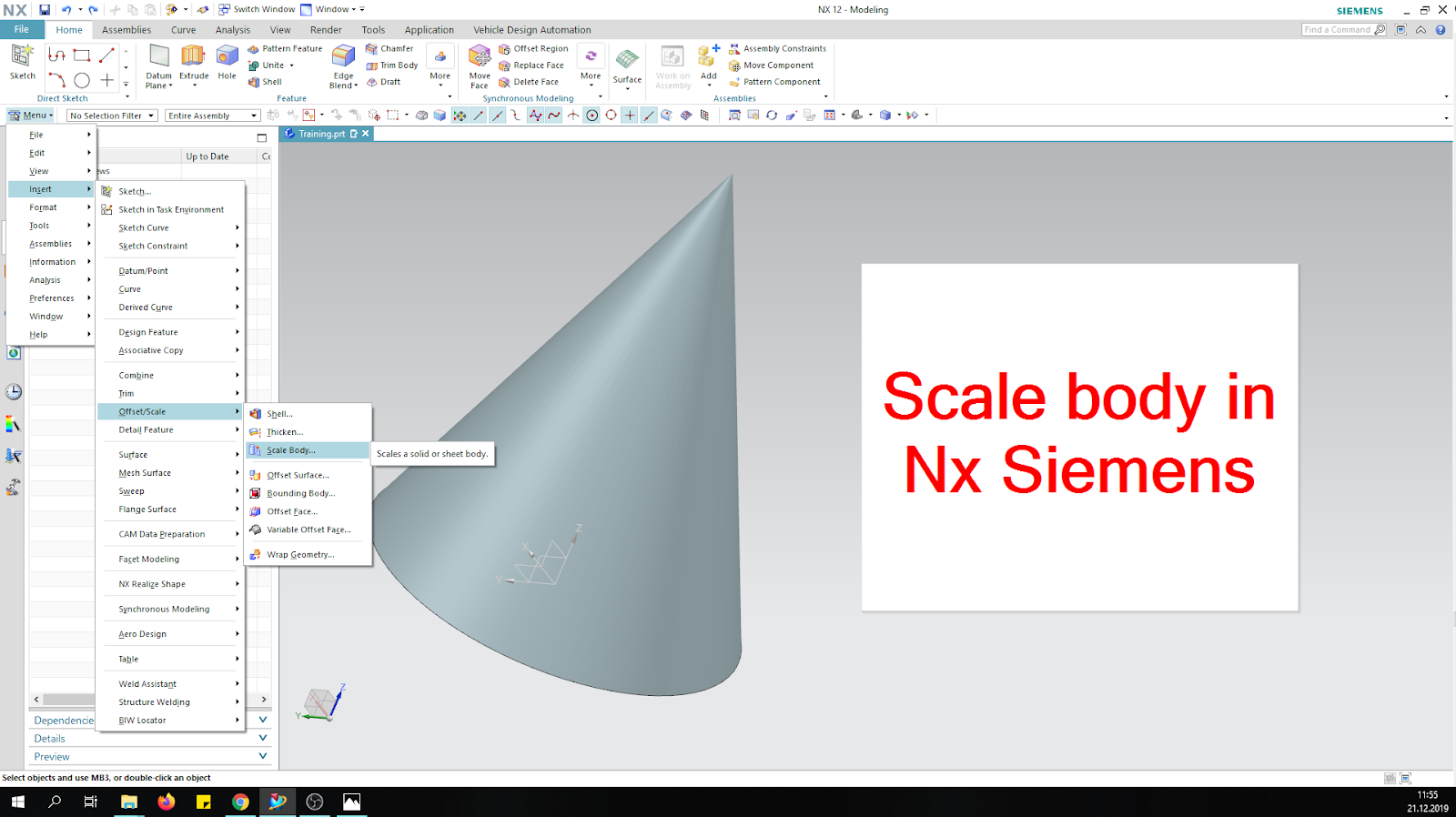Open the Entire Assembly scope dropdown
This screenshot has width=1456, height=817.
click(212, 116)
